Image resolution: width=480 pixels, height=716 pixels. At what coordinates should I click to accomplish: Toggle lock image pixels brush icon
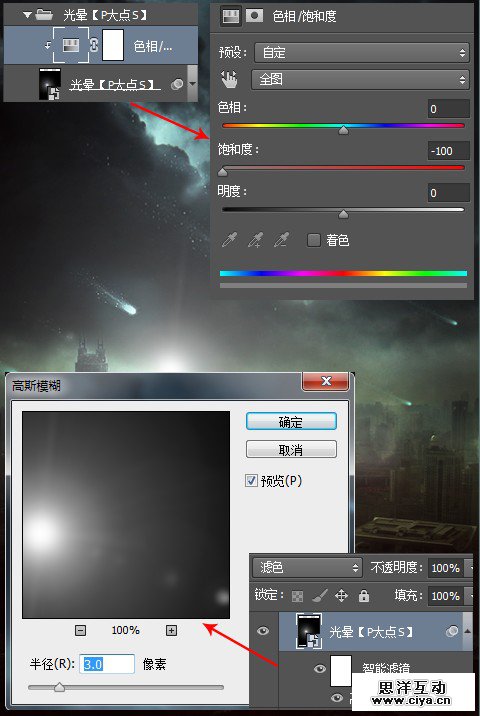319,595
